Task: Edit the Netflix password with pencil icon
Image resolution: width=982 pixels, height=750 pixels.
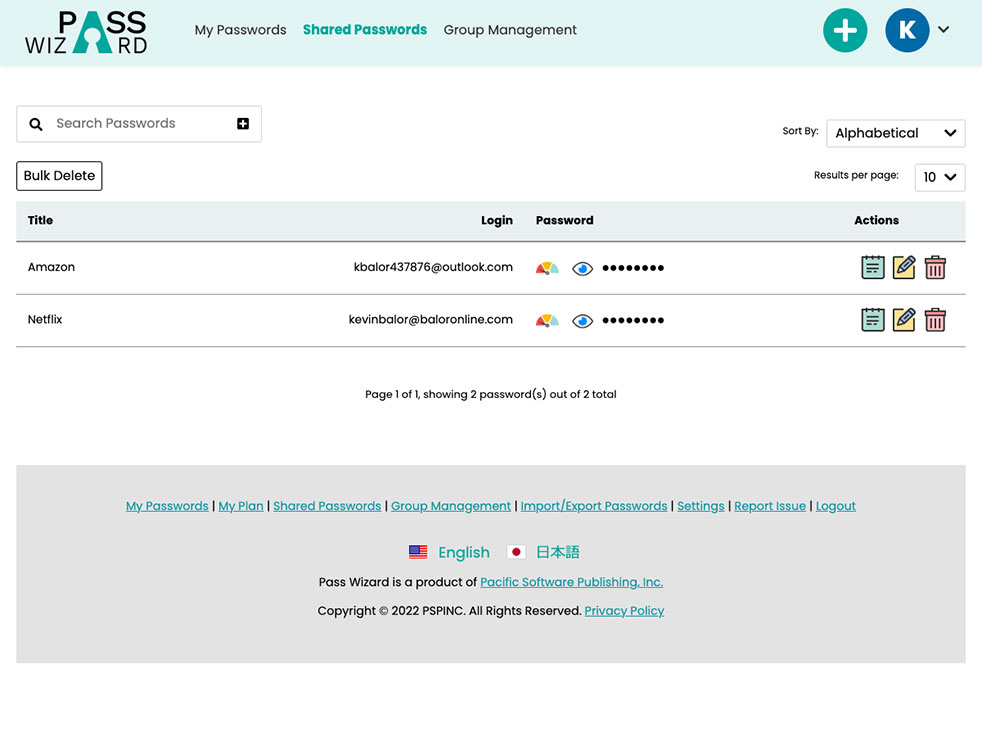Action: [x=904, y=320]
